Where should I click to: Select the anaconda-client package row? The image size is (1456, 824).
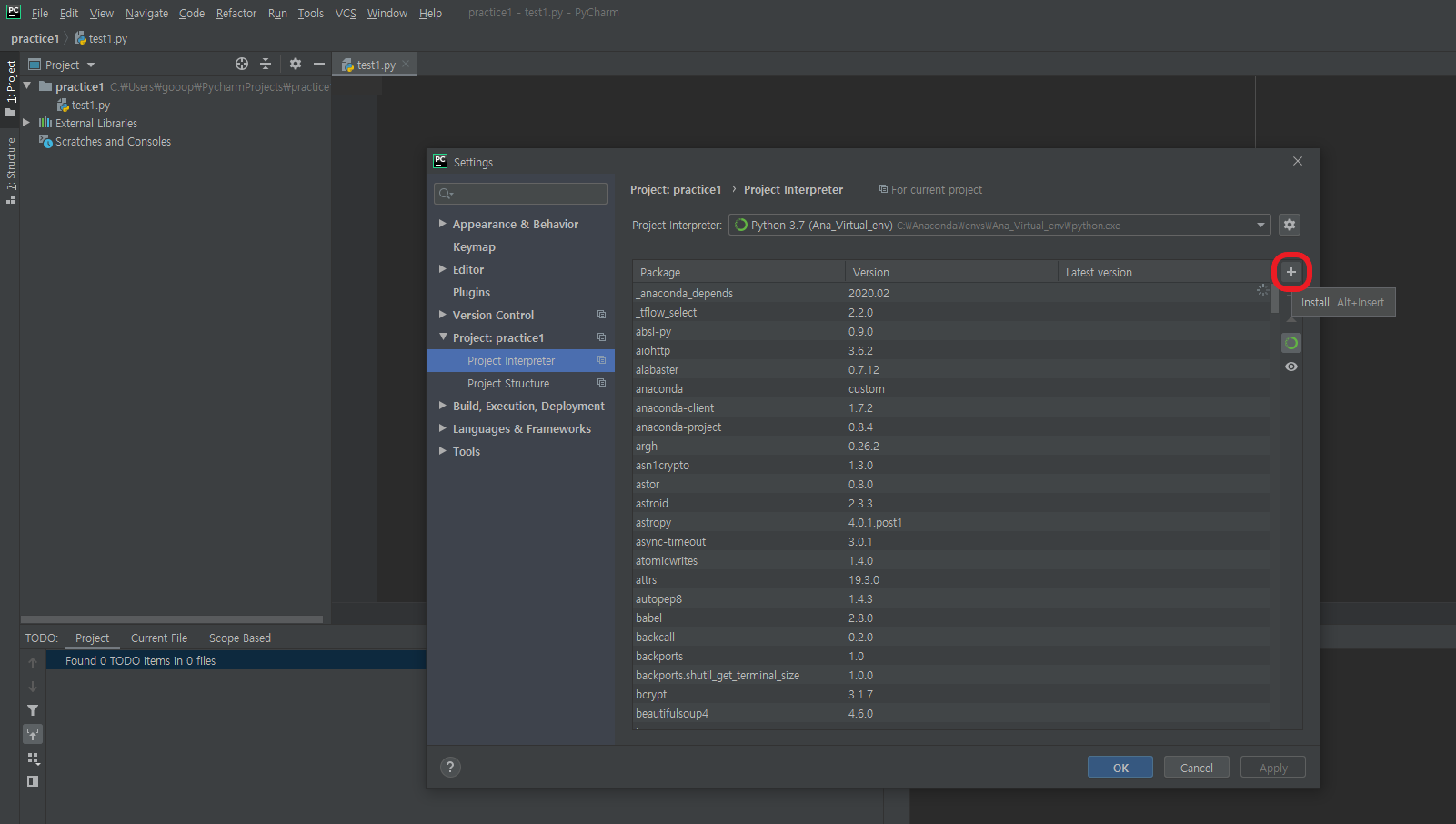[951, 407]
